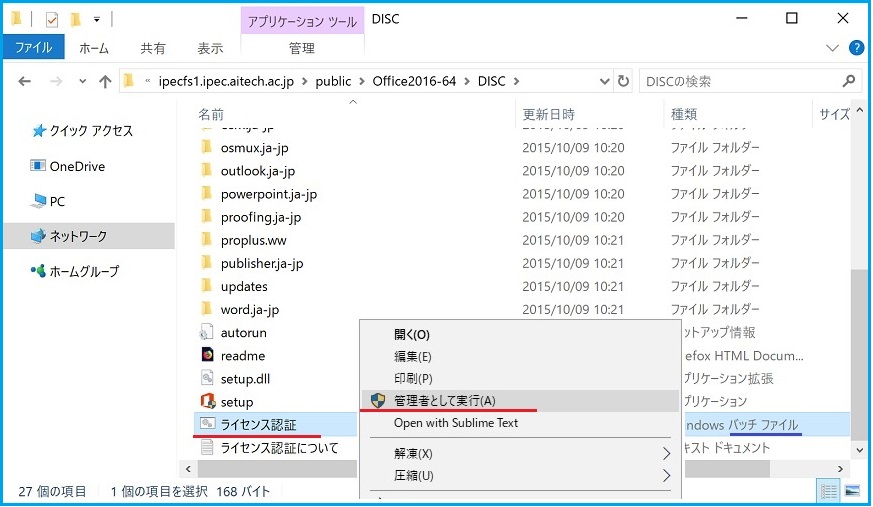Select the readme HTML file icon
This screenshot has width=873, height=507.
point(207,355)
